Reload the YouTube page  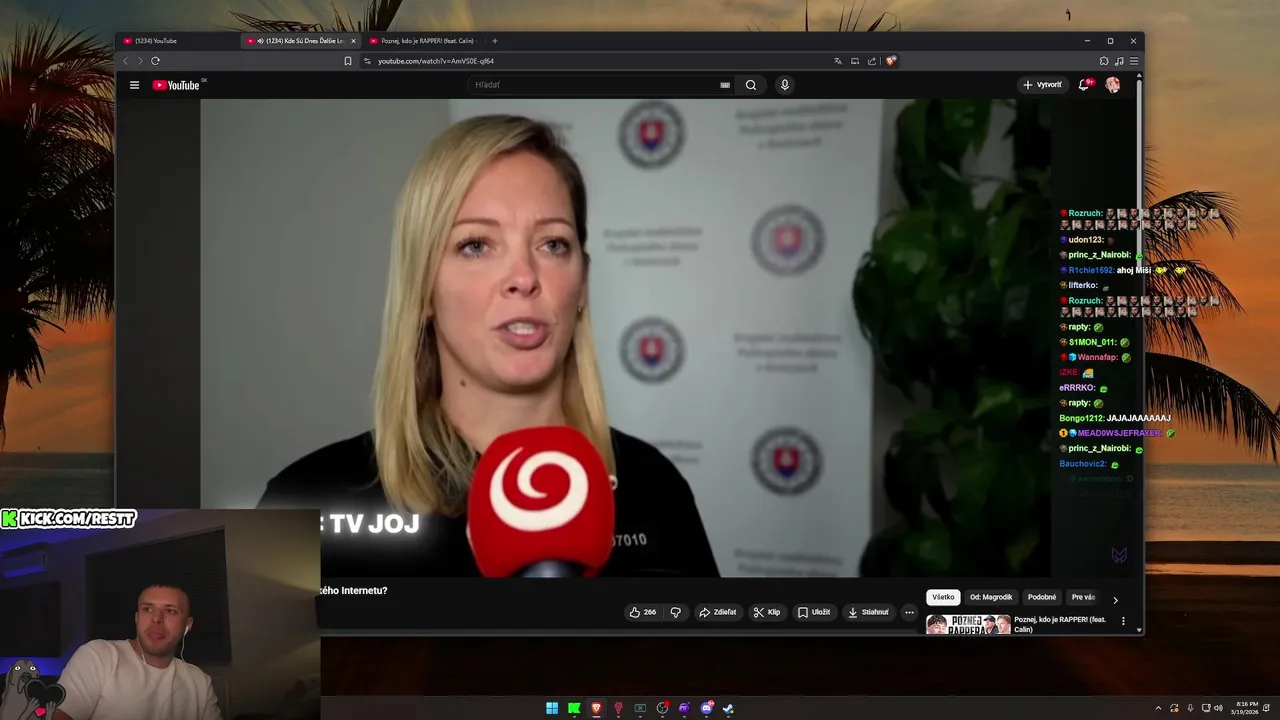pos(155,61)
